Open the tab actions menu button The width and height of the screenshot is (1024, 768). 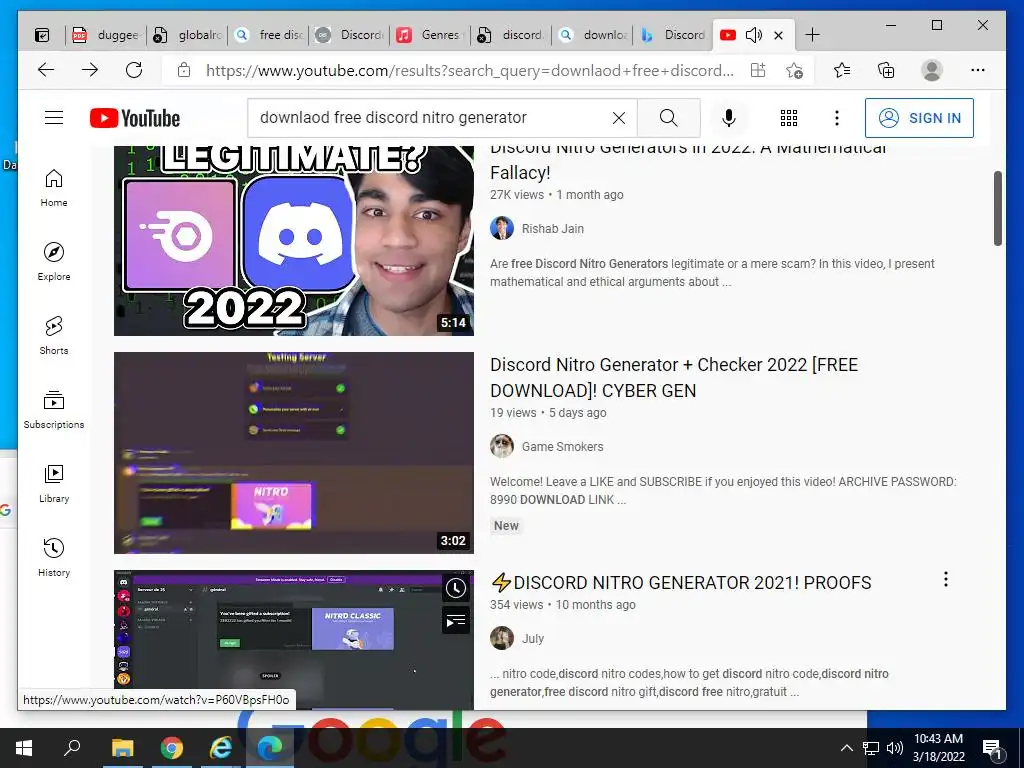tap(42, 35)
